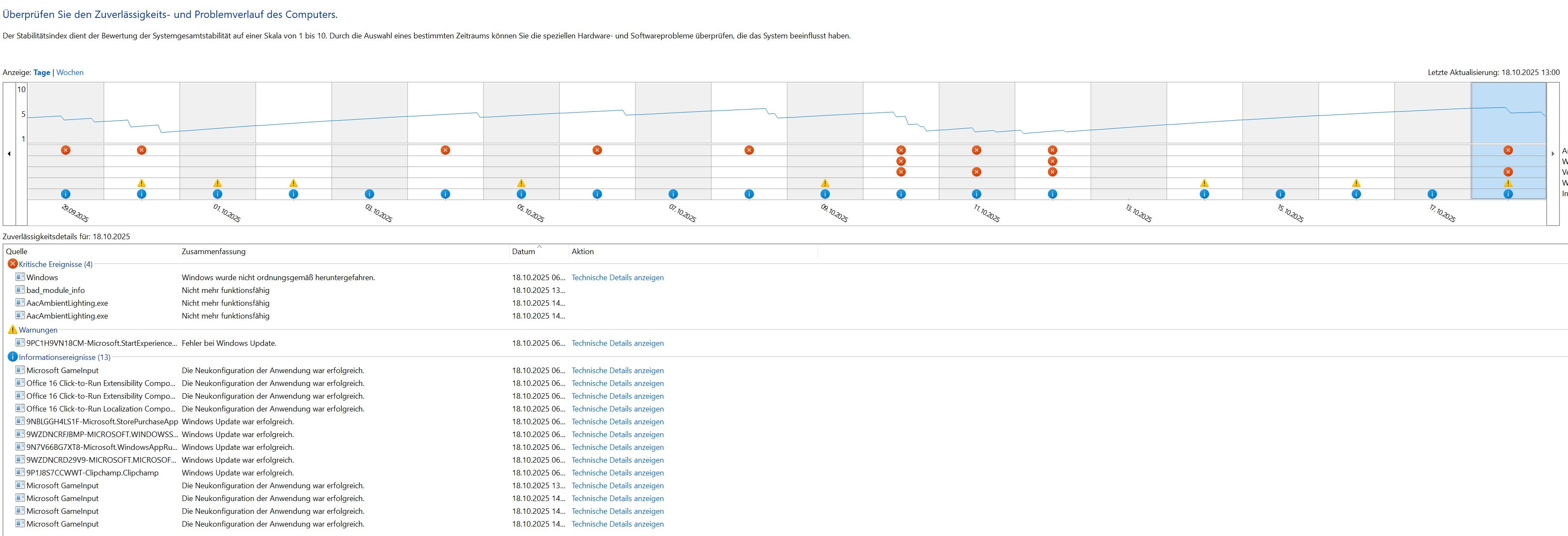
Task: Click information icon for 03.10.2025 column
Action: 369,194
